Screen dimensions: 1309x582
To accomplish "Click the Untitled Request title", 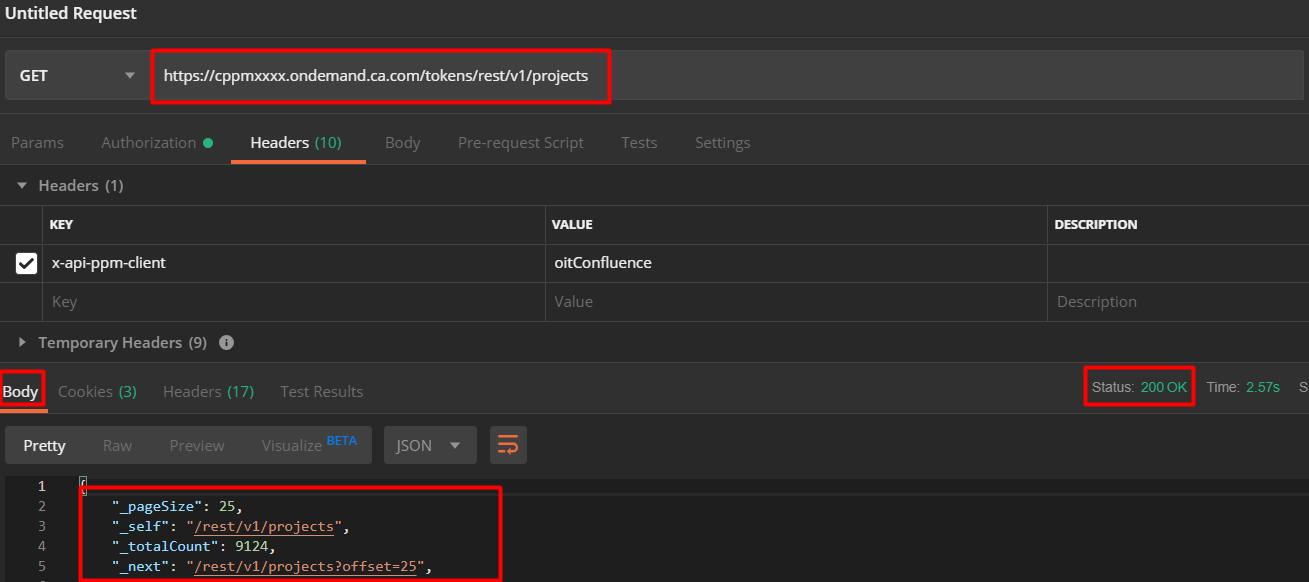I will (x=71, y=13).
